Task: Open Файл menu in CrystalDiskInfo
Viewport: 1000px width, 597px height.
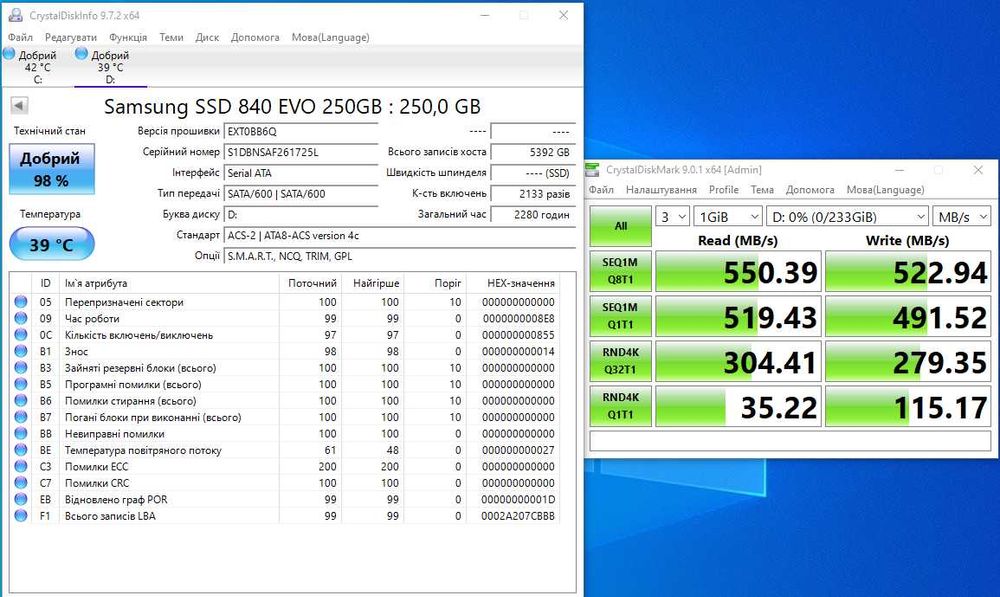Action: 20,37
